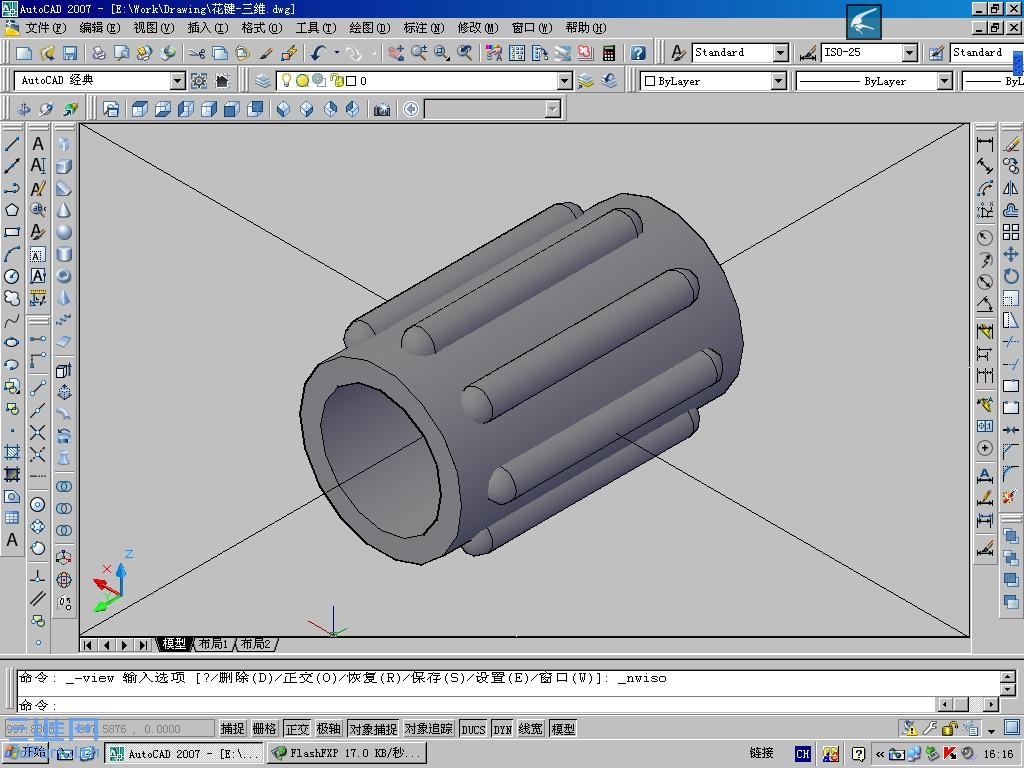
Task: Expand the ByLayer color dropdown
Action: [x=778, y=81]
